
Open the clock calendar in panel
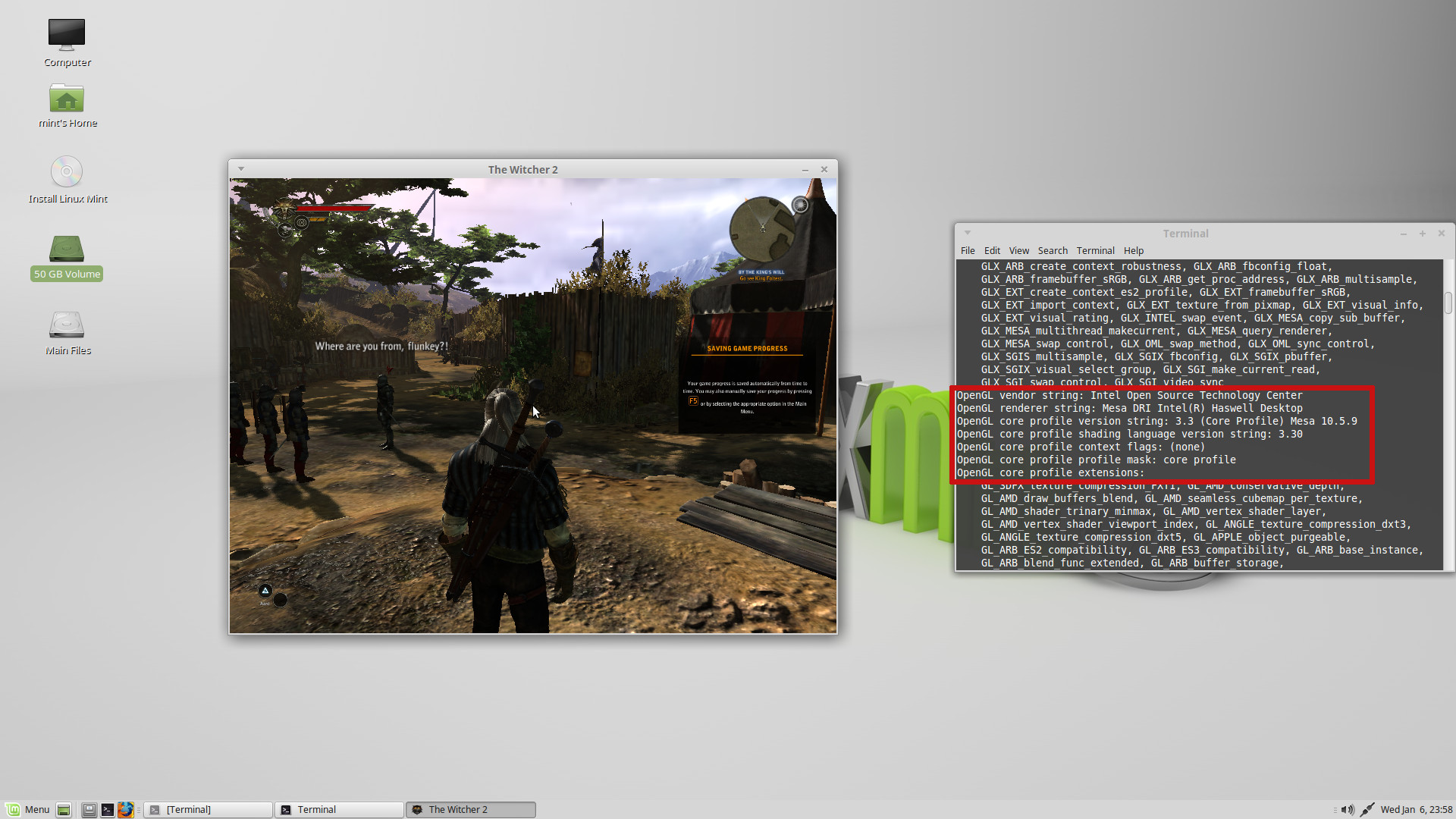1416,809
